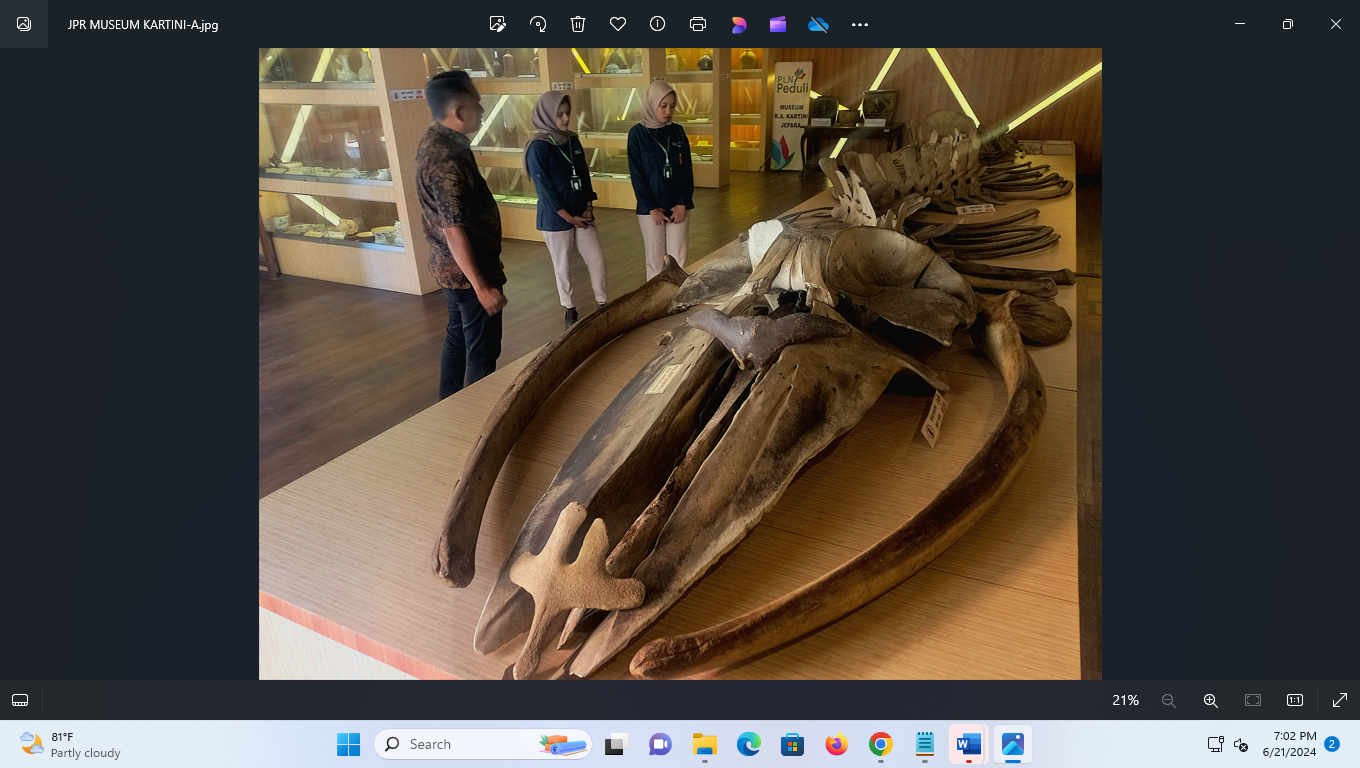Zoom in on the photo
Image resolution: width=1360 pixels, height=768 pixels.
pyautogui.click(x=1210, y=700)
